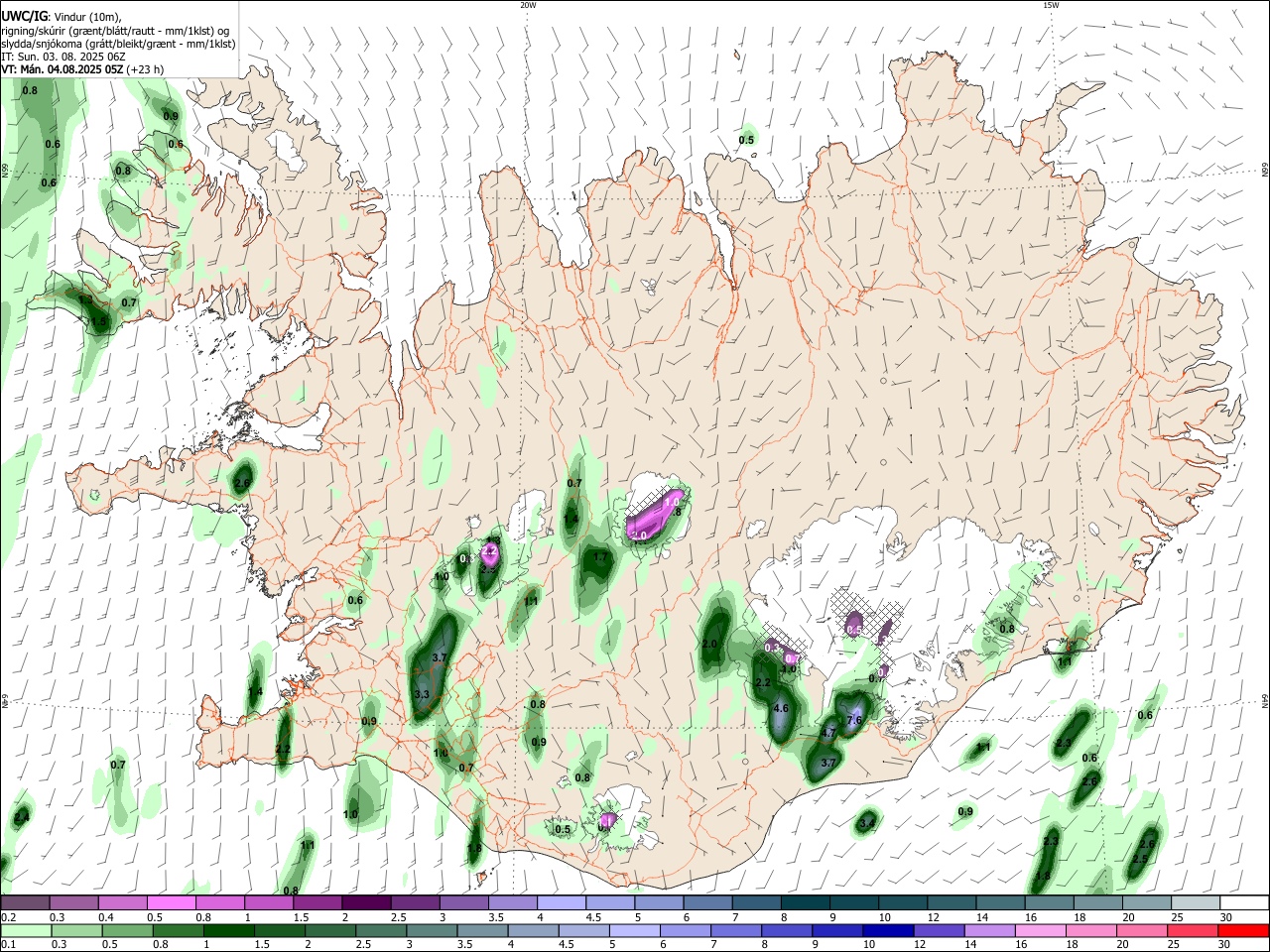
Task: Select top-row legend swatch between 4 and 4.5
Action: coord(561,902)
